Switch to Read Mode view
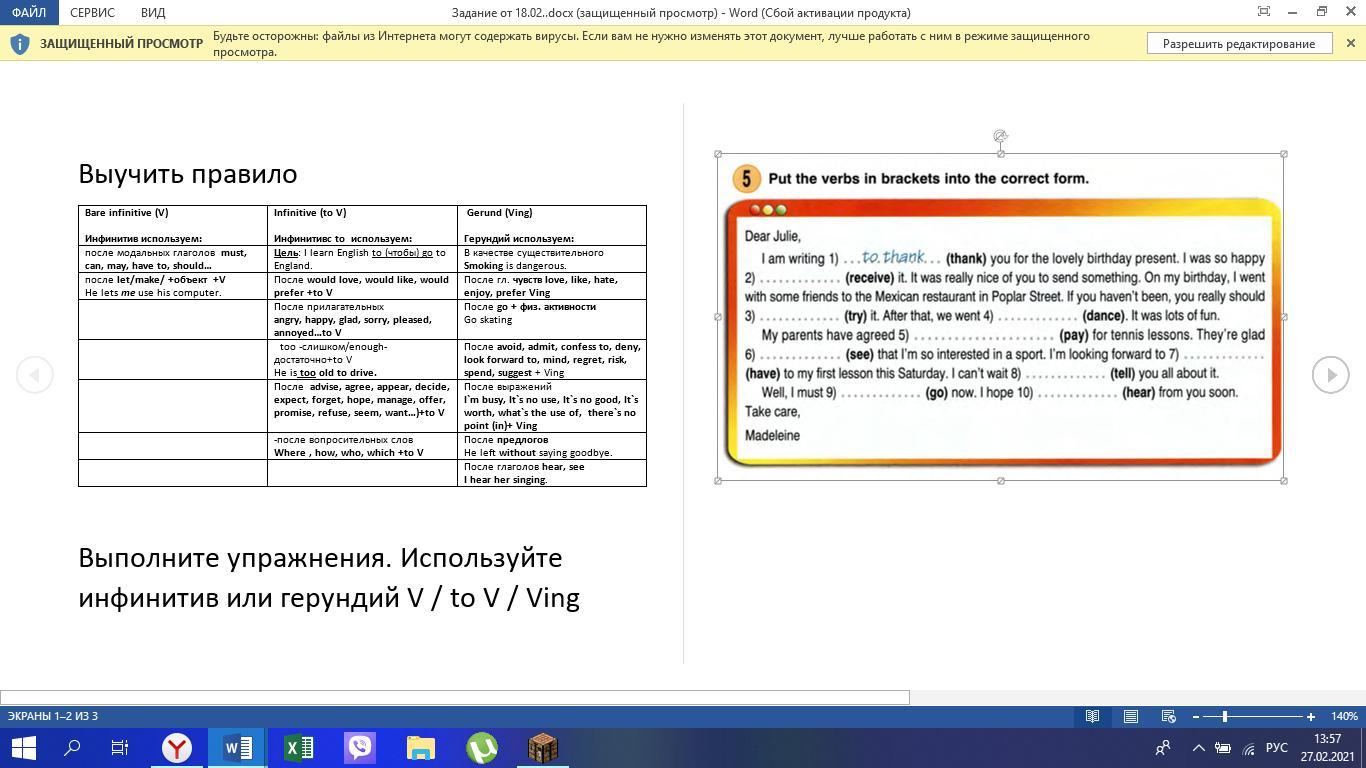 coord(1092,716)
